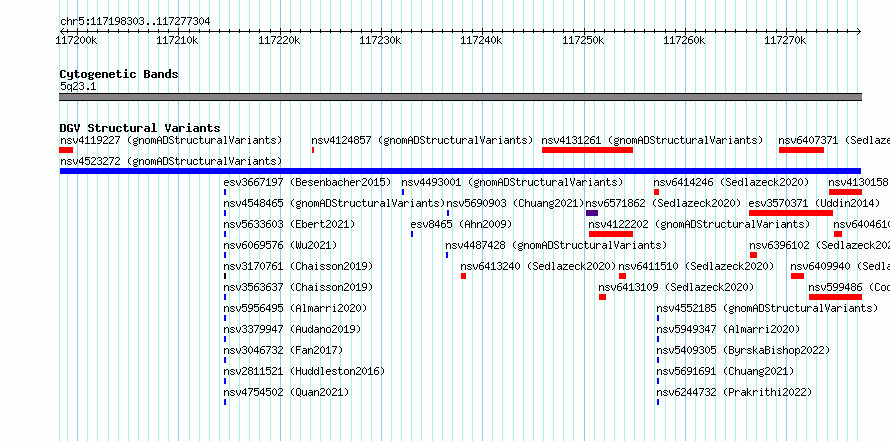890x441 pixels.
Task: Select the red marker under nsv6413240
Action: click(x=463, y=276)
